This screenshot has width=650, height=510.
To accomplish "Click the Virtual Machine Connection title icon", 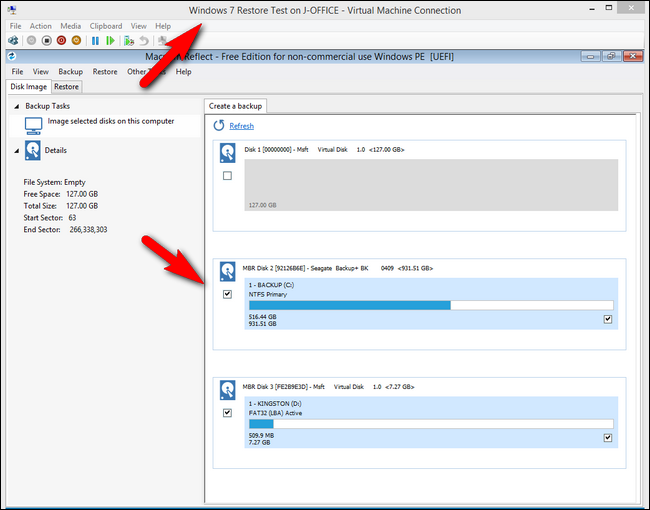I will [x=12, y=10].
